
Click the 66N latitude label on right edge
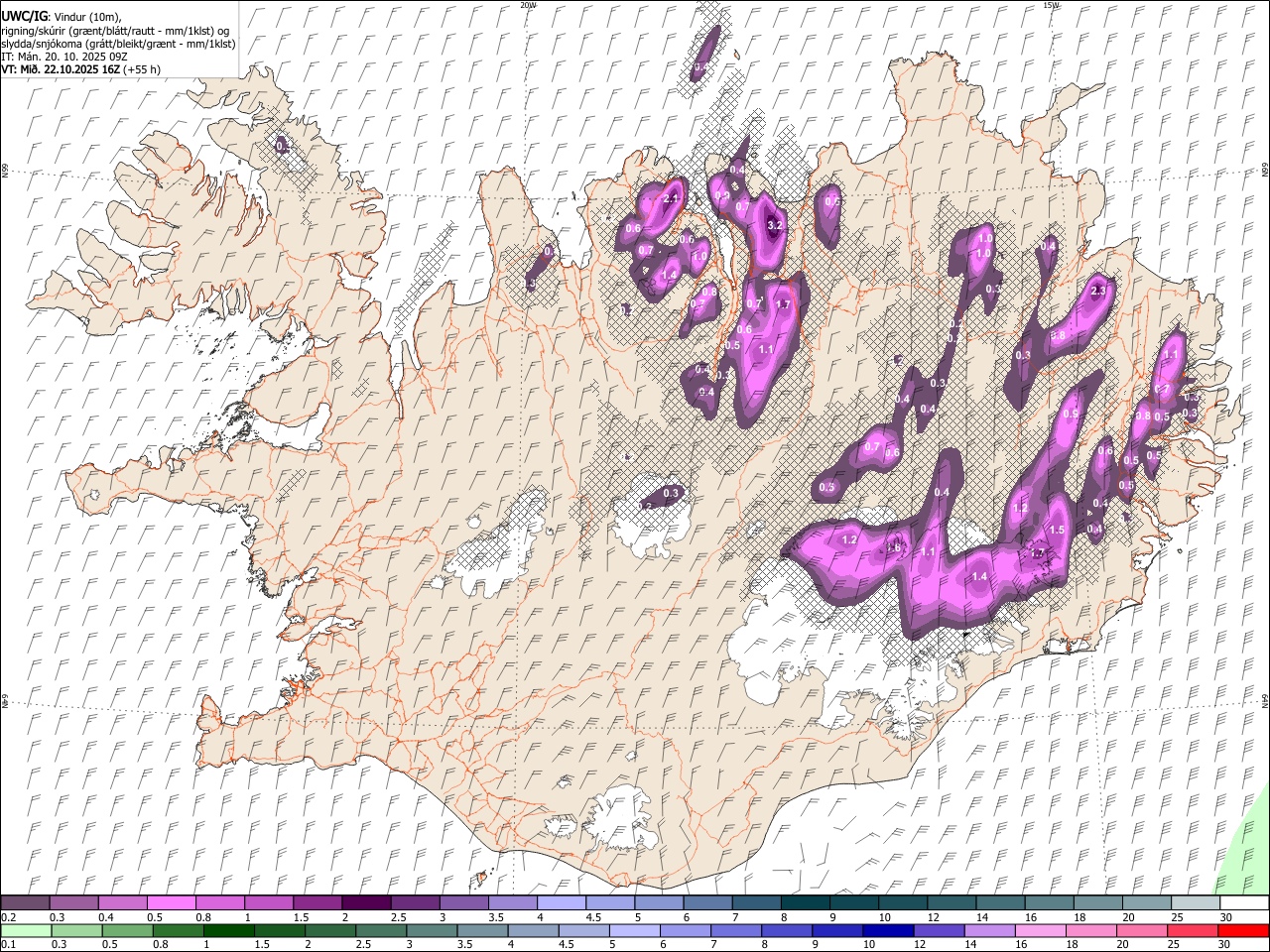click(1265, 172)
